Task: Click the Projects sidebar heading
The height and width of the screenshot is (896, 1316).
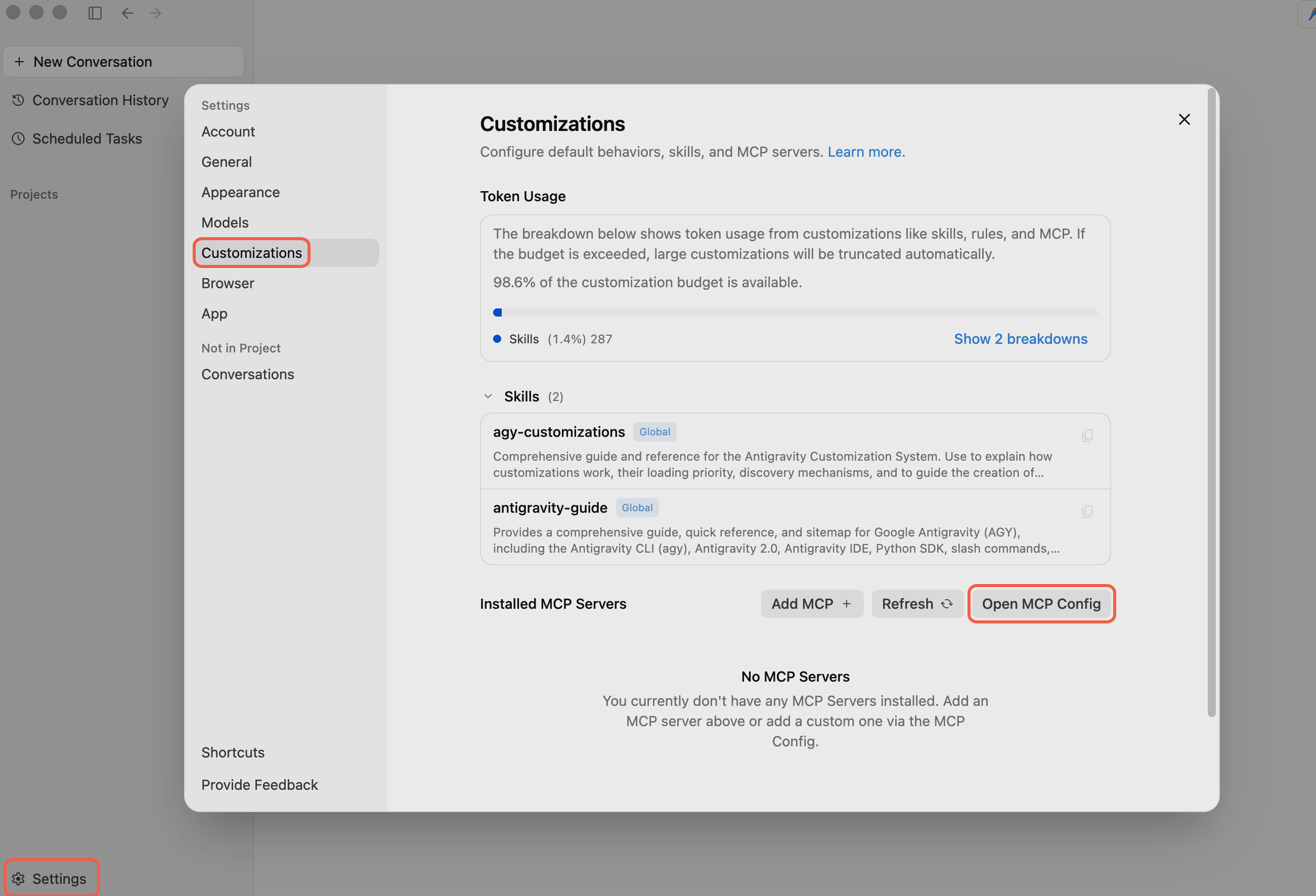Action: click(34, 194)
